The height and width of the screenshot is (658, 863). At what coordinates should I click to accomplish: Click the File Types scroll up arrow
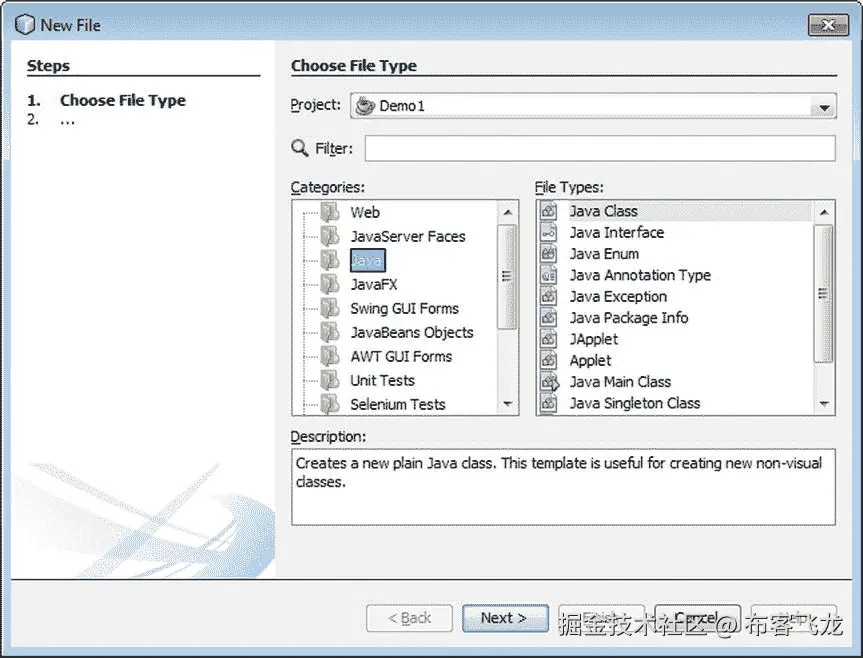point(823,212)
